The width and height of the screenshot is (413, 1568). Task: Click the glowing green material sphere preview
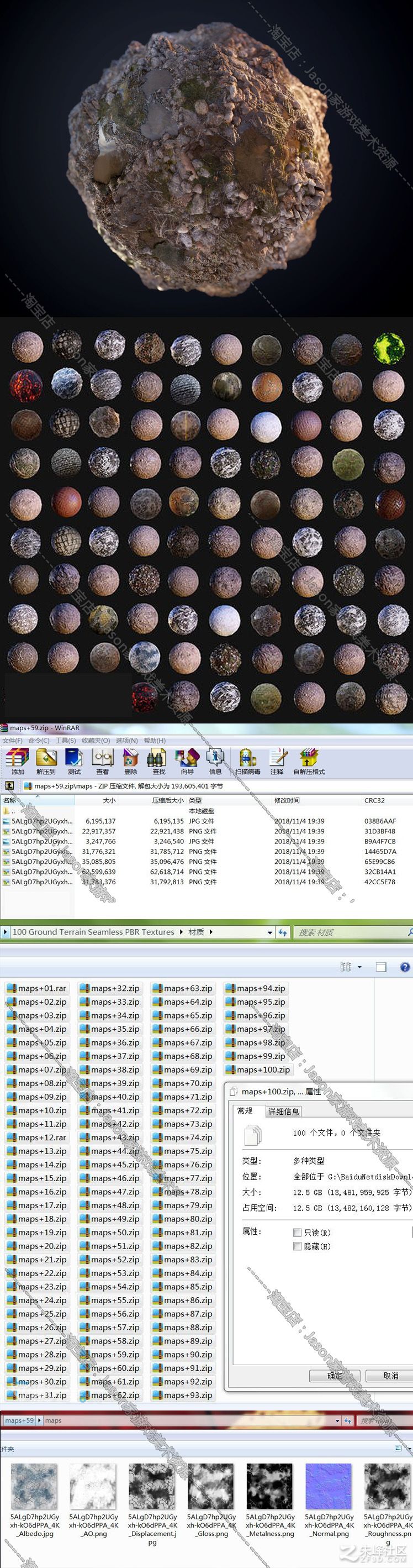[388, 348]
